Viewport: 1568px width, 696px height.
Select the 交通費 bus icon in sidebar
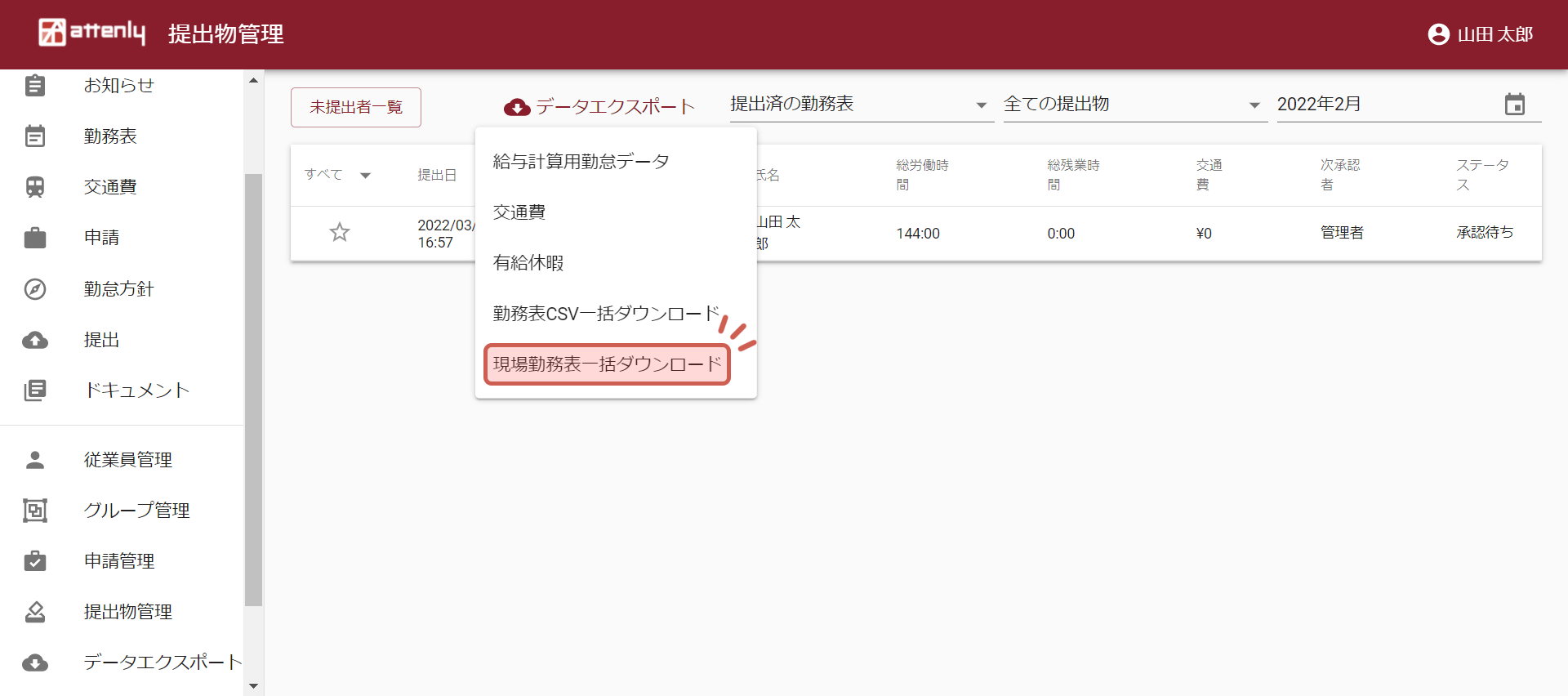tap(35, 187)
